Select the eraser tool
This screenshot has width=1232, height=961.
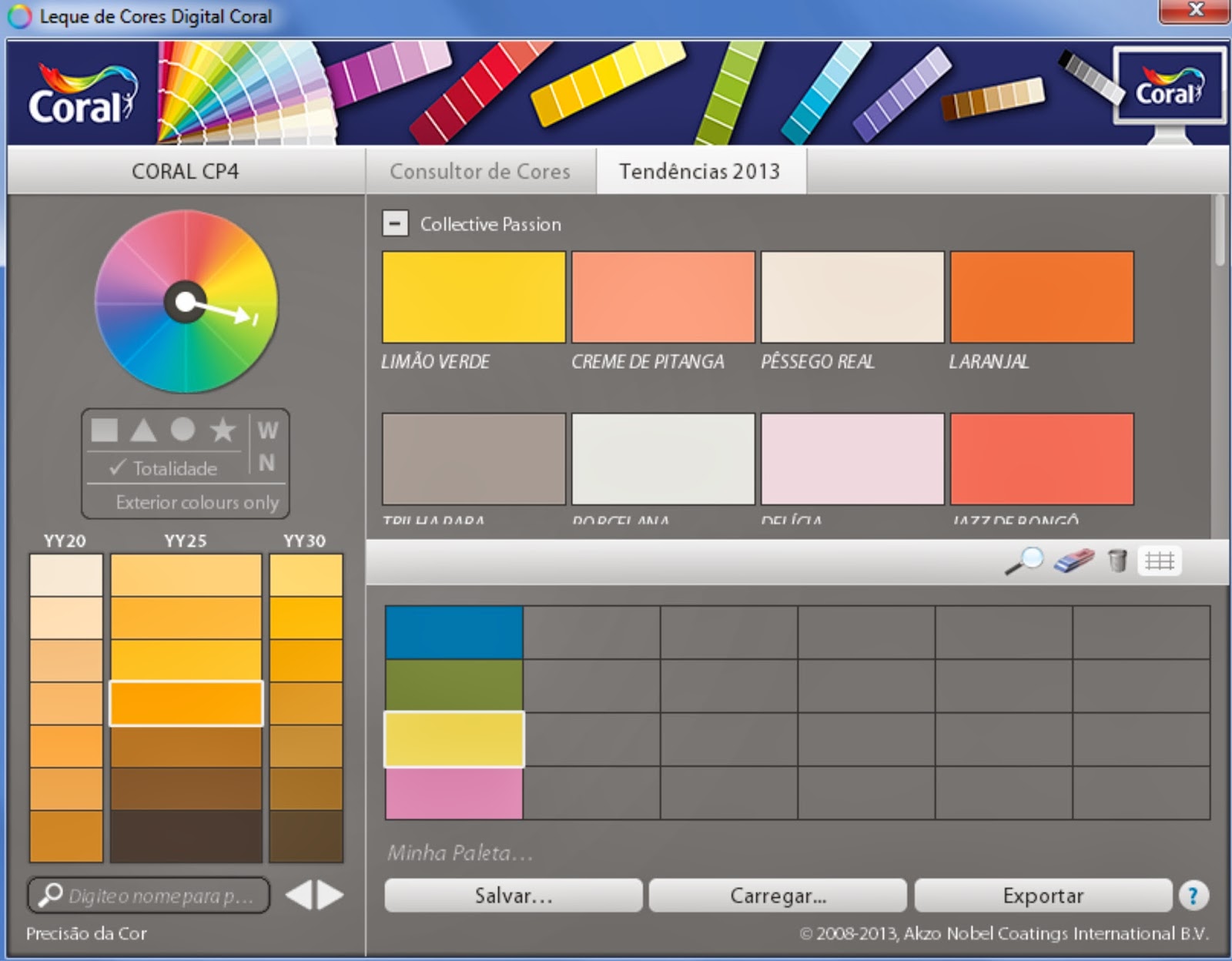coord(1073,561)
